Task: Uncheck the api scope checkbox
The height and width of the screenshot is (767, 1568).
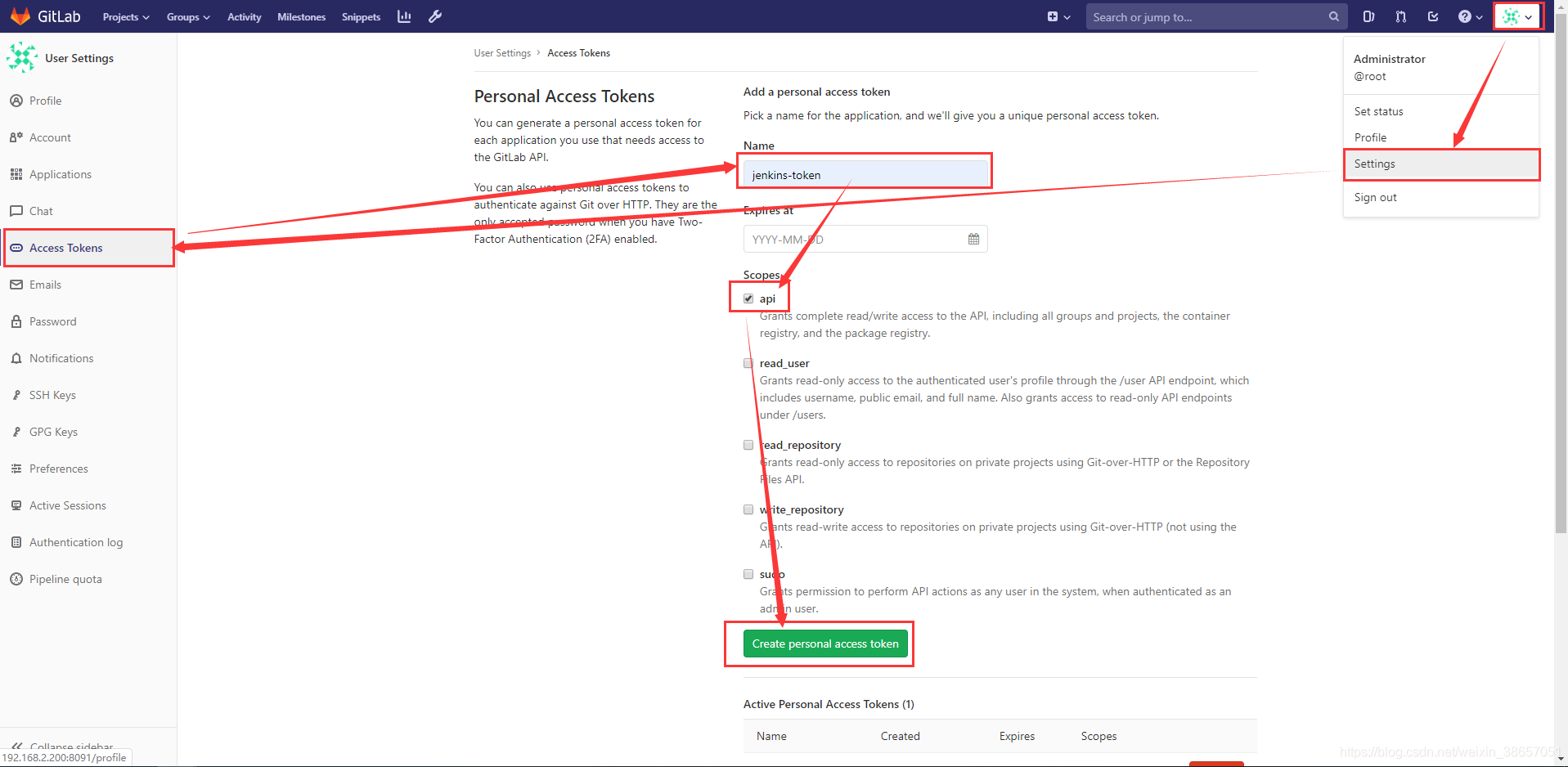Action: pyautogui.click(x=748, y=298)
